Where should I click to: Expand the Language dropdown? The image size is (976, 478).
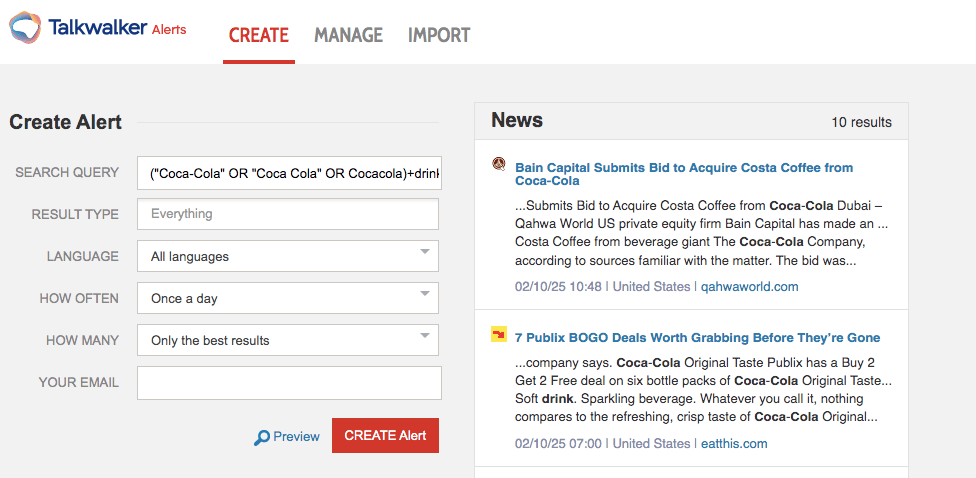(288, 256)
